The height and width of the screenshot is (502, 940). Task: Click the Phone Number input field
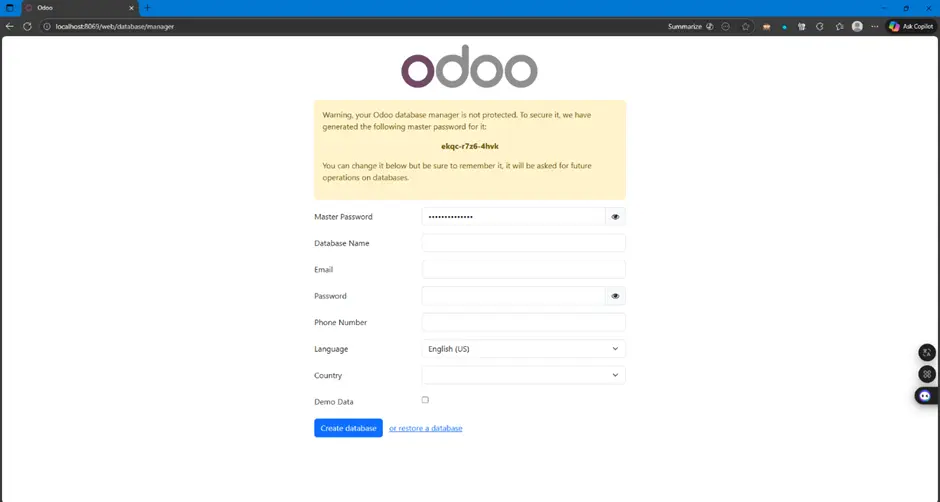523,322
